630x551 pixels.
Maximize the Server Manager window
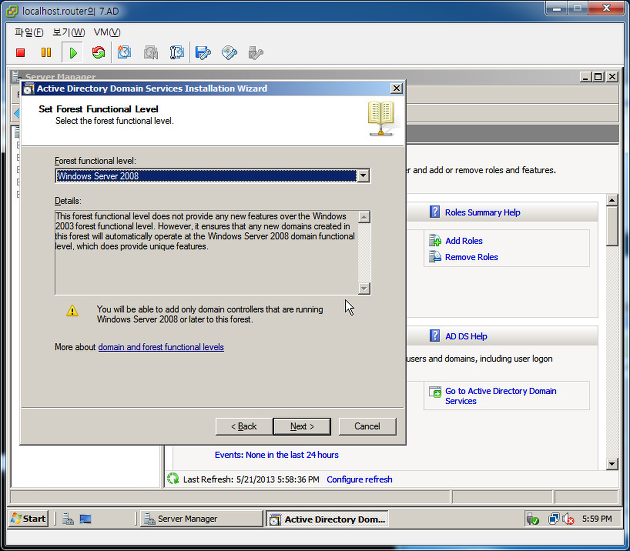[x=598, y=76]
